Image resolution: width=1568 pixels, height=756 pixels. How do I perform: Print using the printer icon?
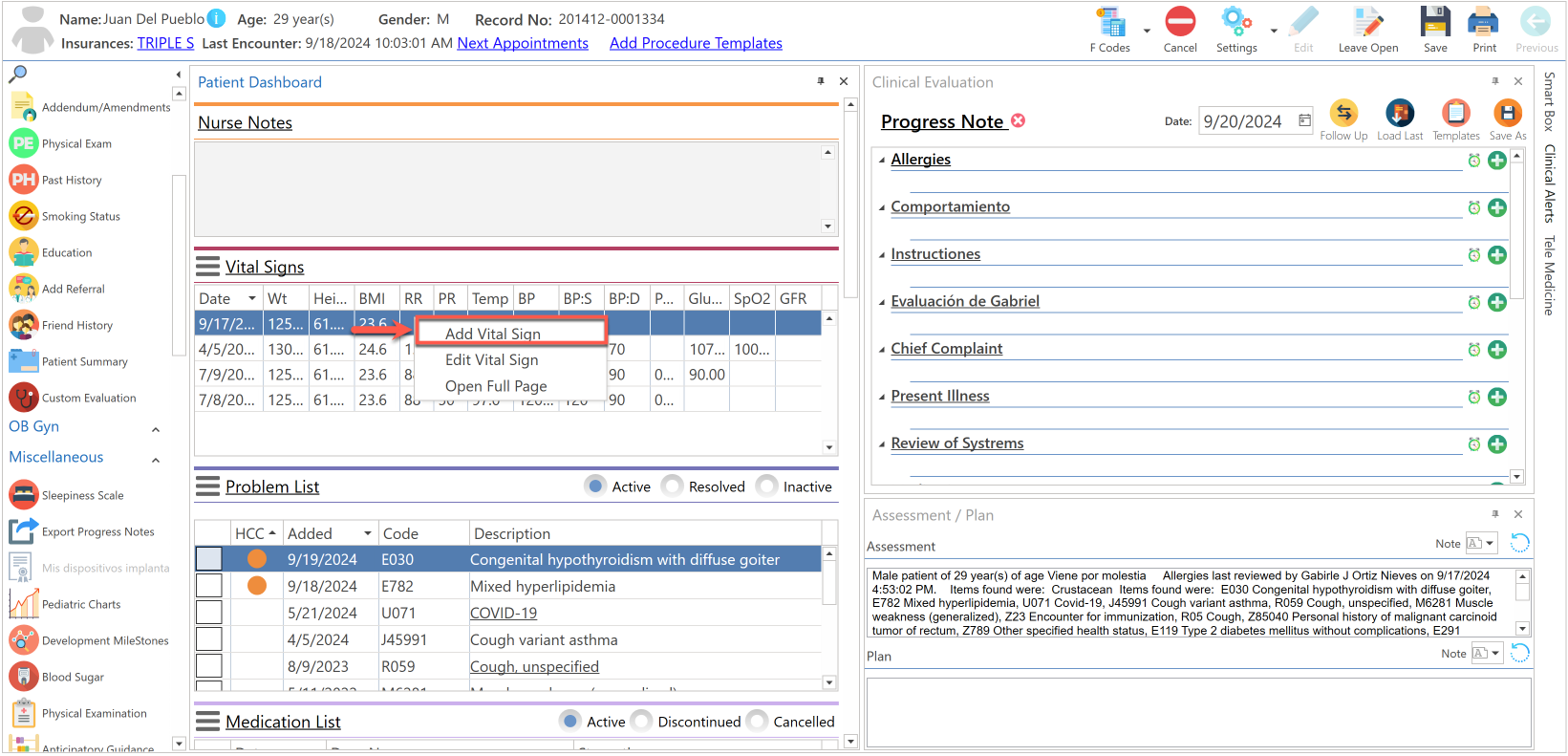pos(1484,22)
